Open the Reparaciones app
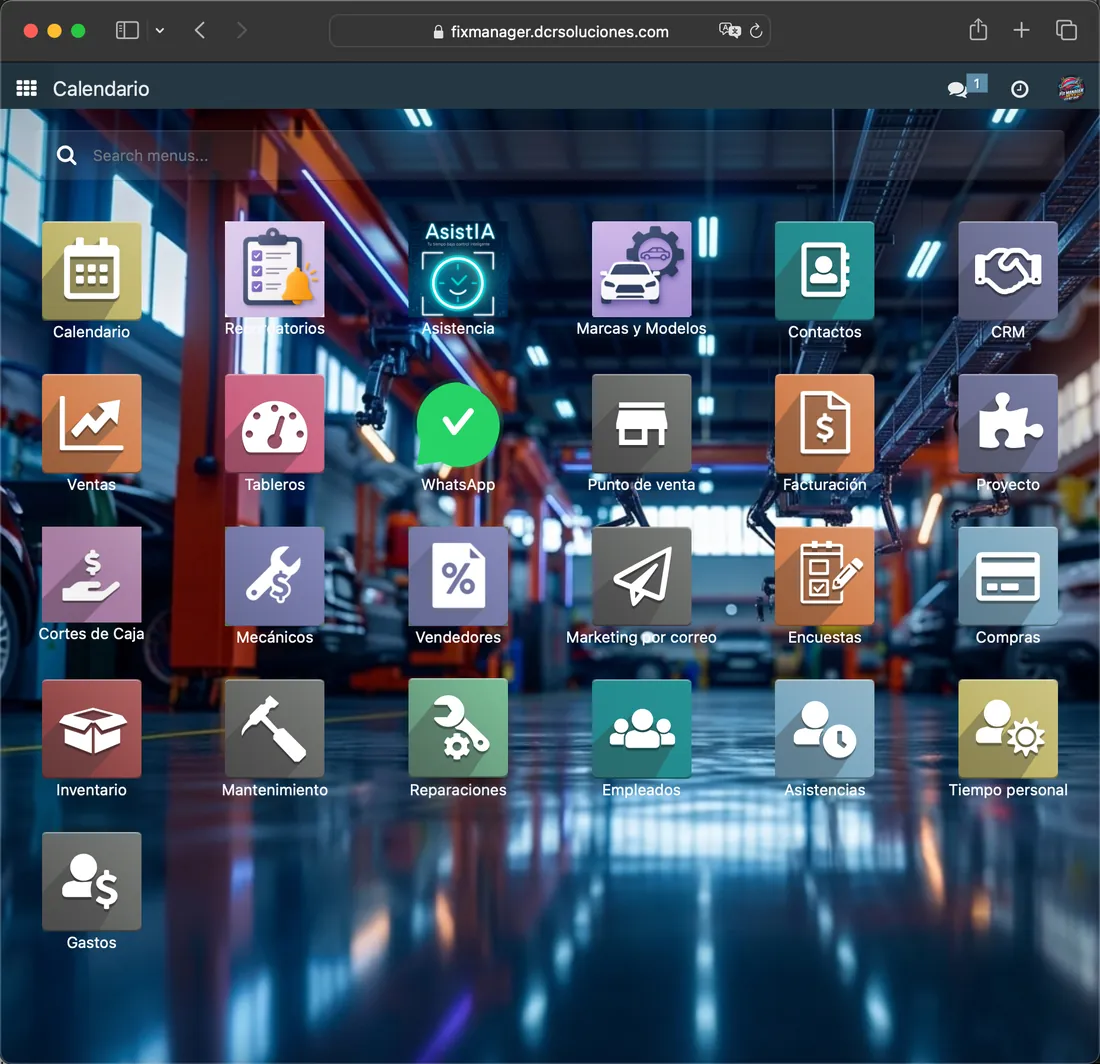 point(458,729)
